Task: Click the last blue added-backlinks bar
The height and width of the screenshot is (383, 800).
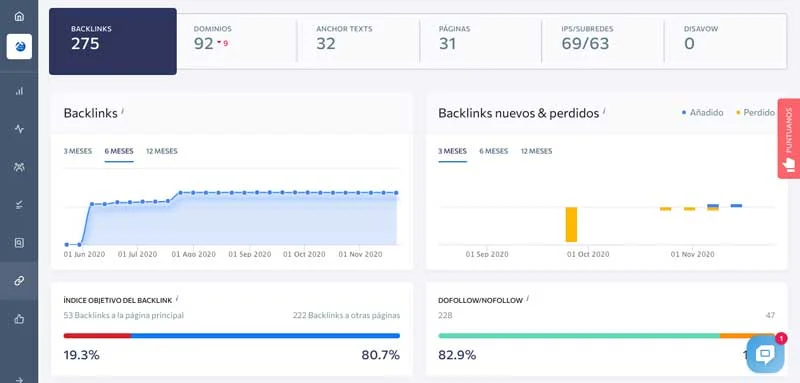Action: tap(736, 206)
